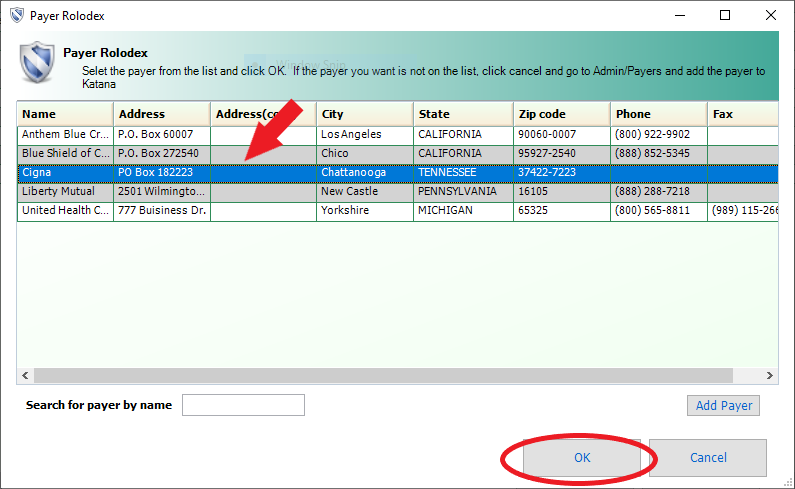
Task: Click the MICHIGAN state cell
Action: (x=463, y=210)
